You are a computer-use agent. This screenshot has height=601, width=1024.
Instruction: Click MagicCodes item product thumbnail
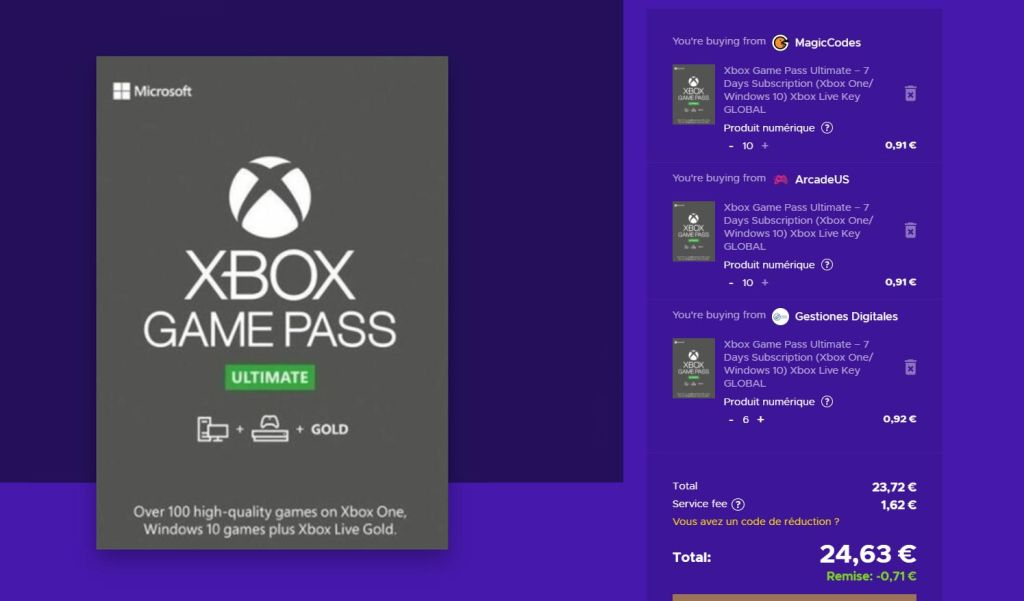pos(694,94)
